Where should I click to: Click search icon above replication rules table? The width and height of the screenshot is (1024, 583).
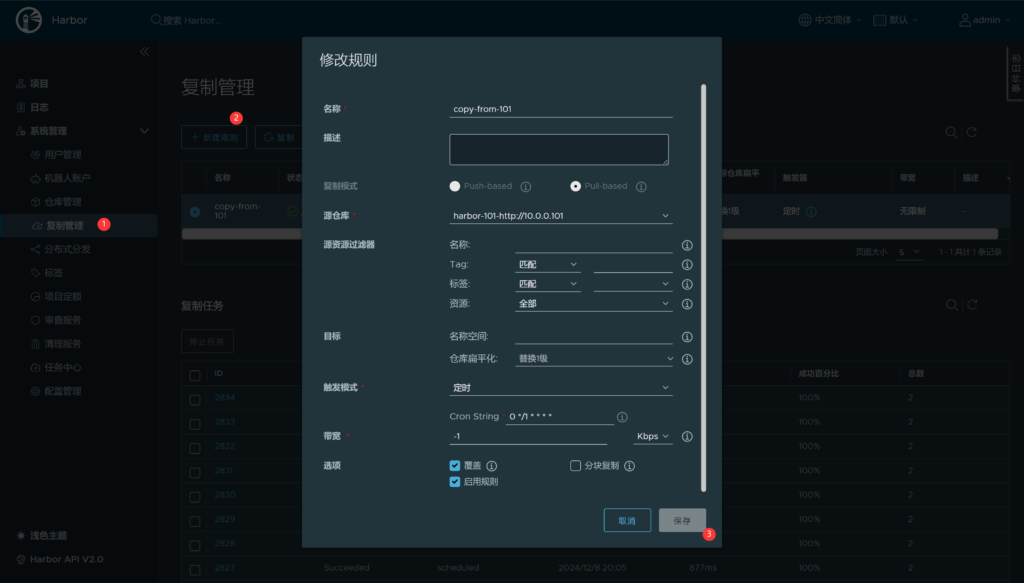click(x=952, y=133)
